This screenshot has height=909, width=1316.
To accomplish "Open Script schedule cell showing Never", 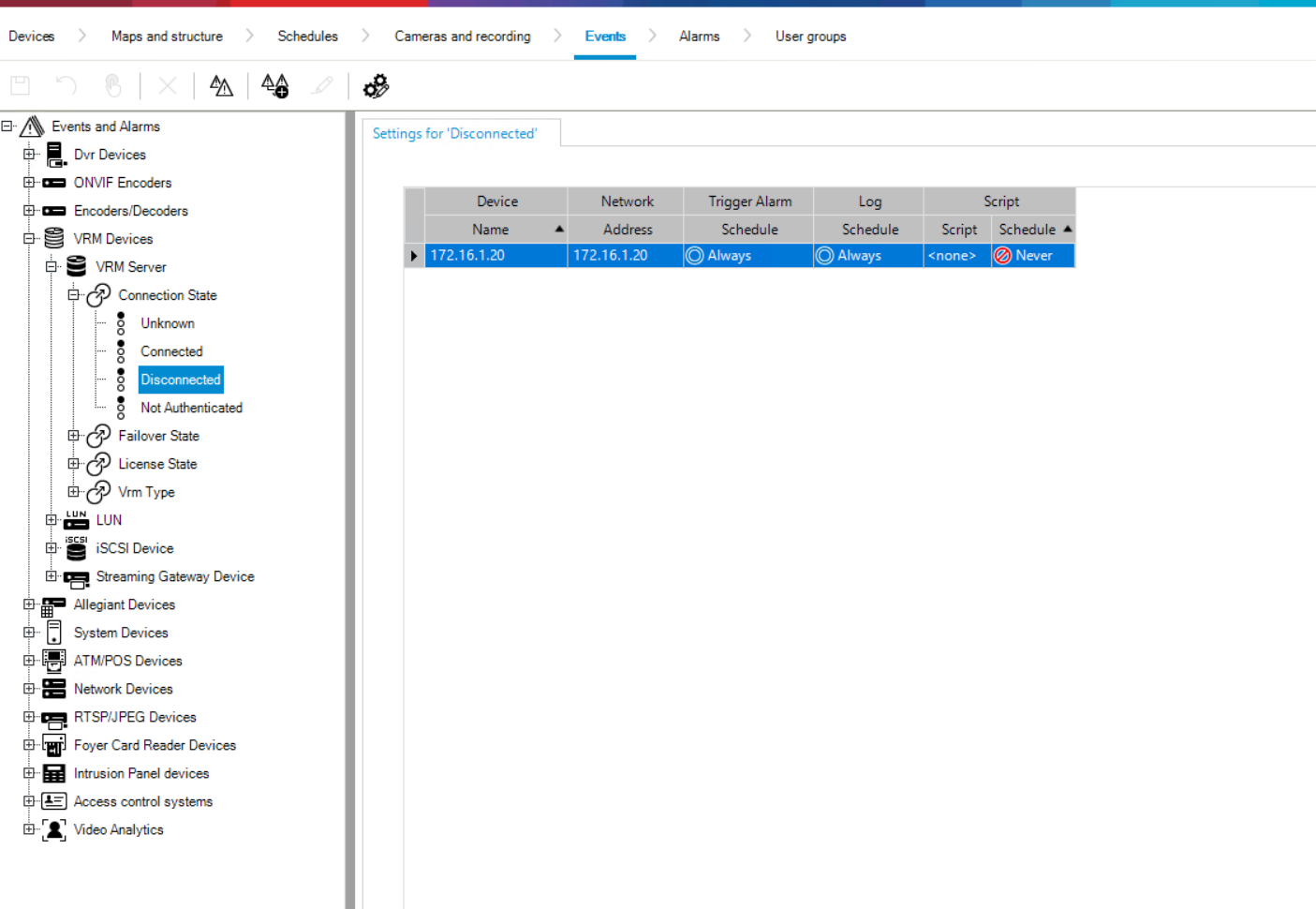I will (1032, 256).
